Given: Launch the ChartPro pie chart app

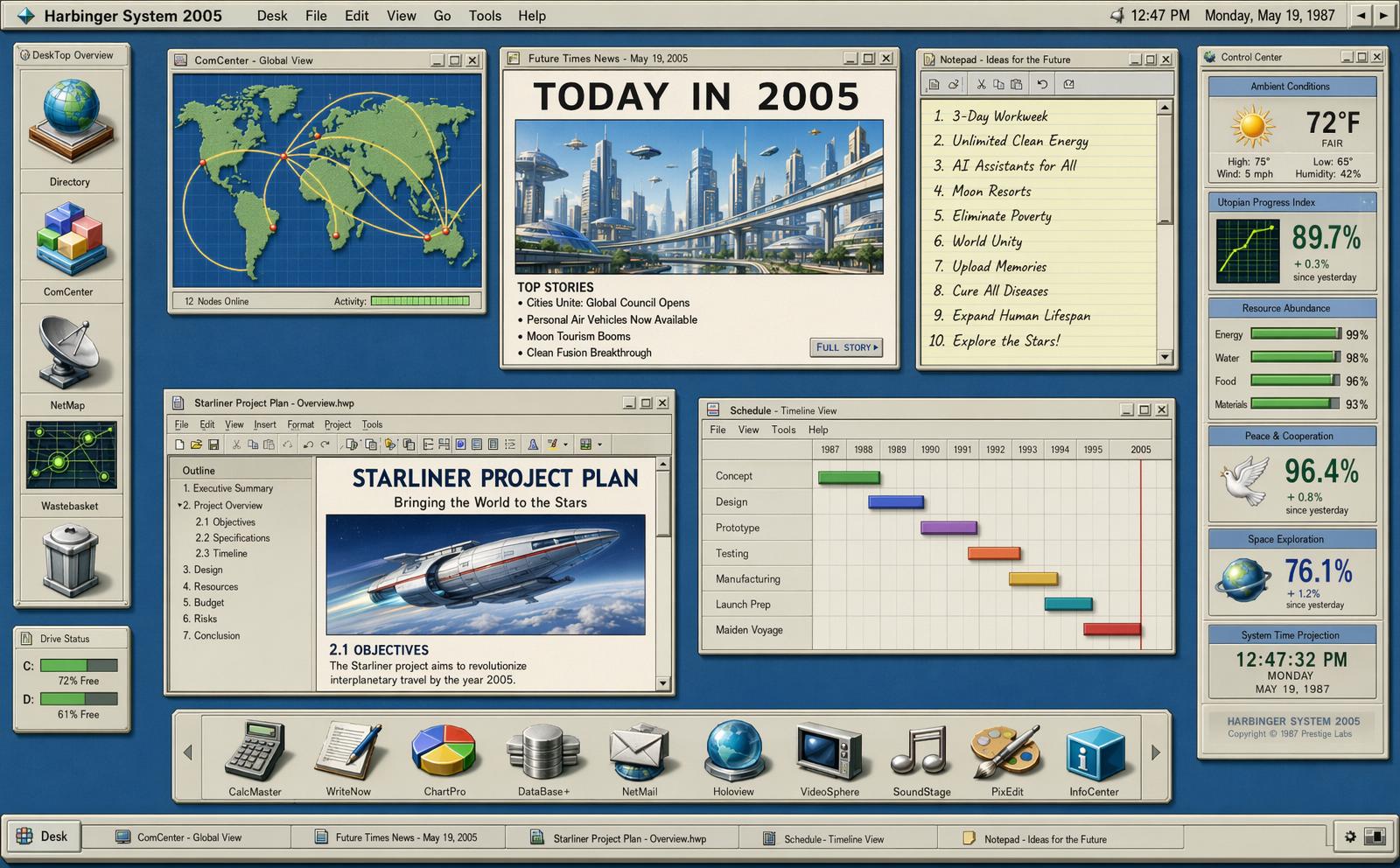Looking at the screenshot, I should coord(444,751).
